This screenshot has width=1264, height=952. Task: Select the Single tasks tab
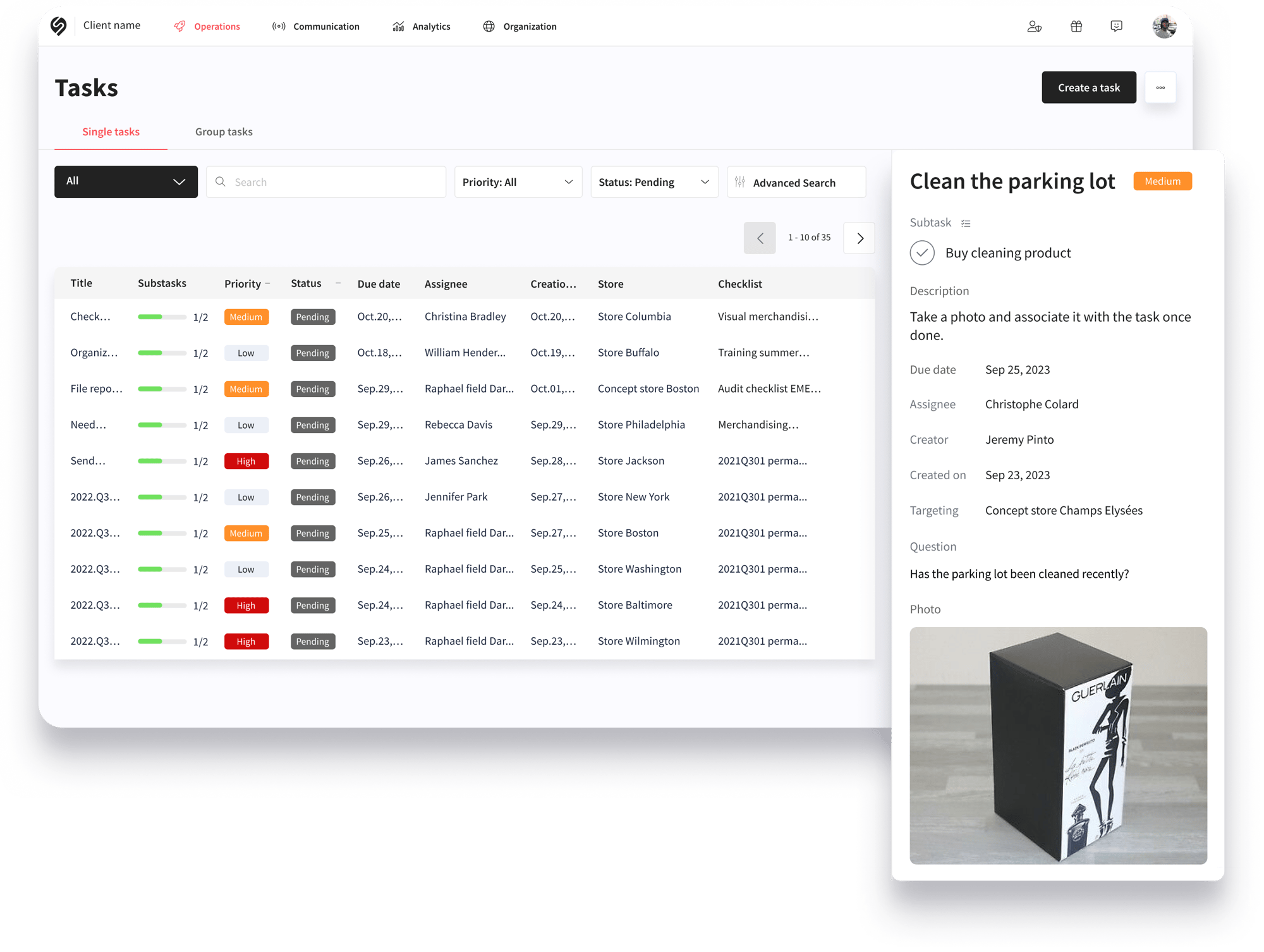coord(110,131)
